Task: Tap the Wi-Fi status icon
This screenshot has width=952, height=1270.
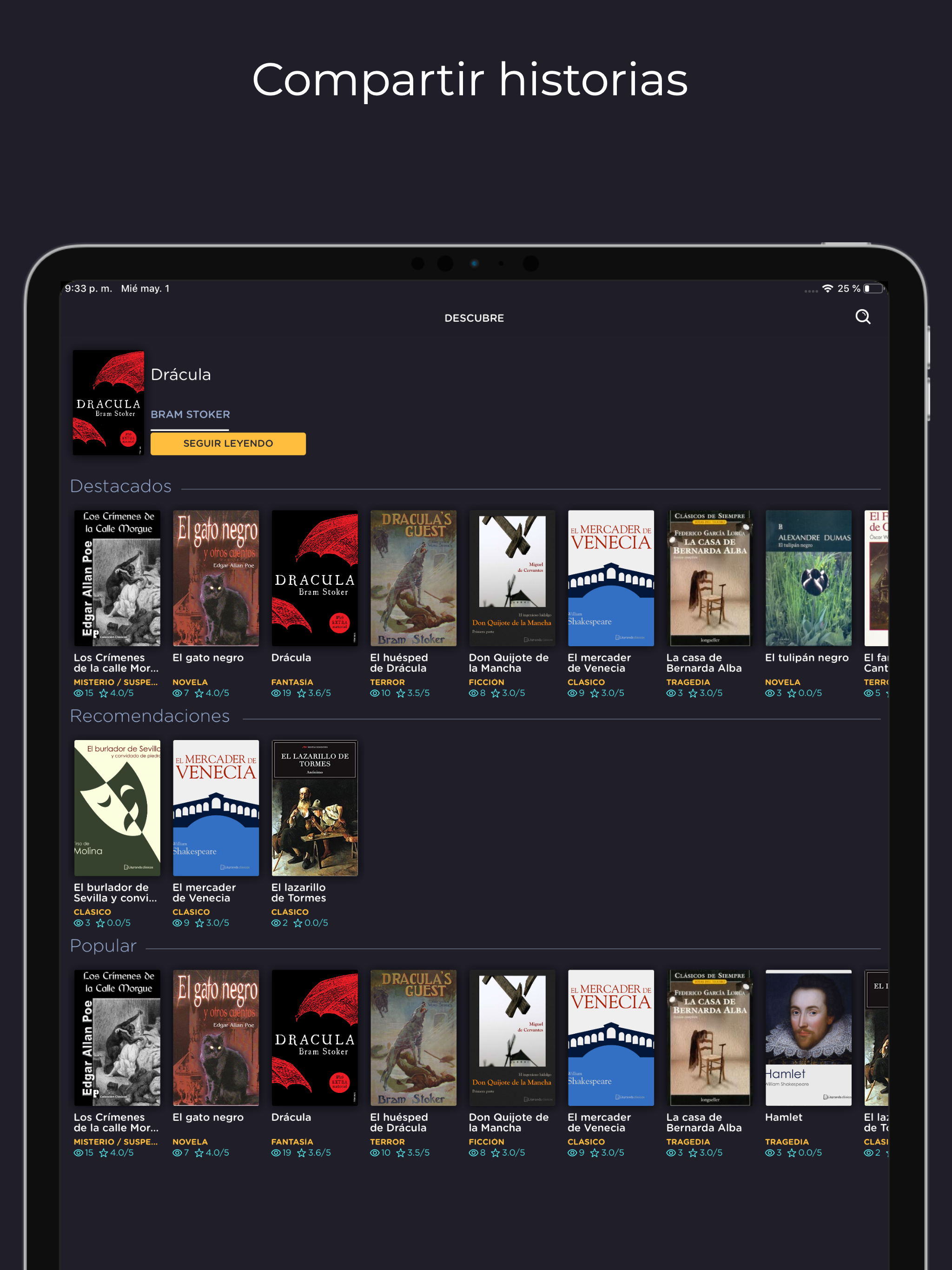Action: [827, 288]
